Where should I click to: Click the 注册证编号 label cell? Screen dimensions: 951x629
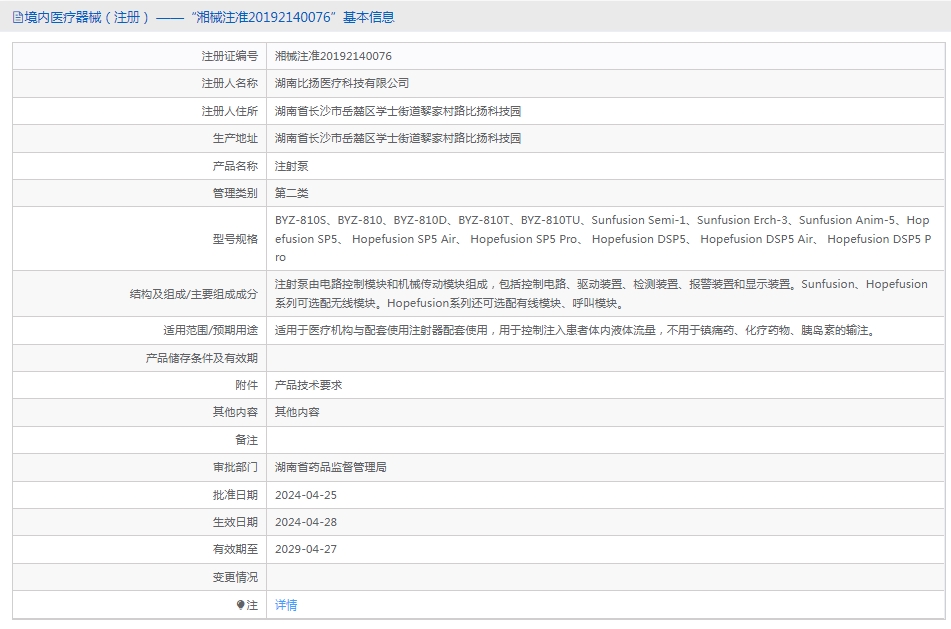coord(230,56)
